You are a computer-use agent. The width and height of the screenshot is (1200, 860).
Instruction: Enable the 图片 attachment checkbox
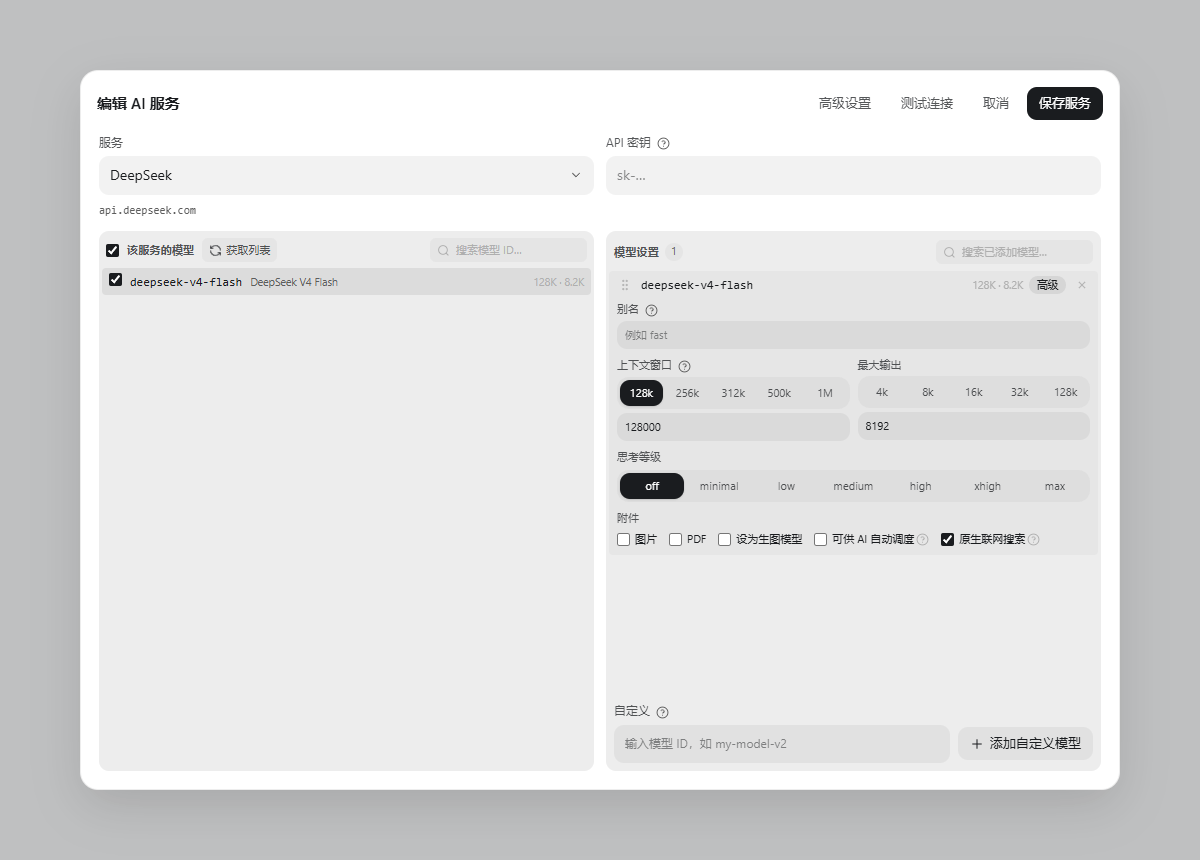[623, 539]
